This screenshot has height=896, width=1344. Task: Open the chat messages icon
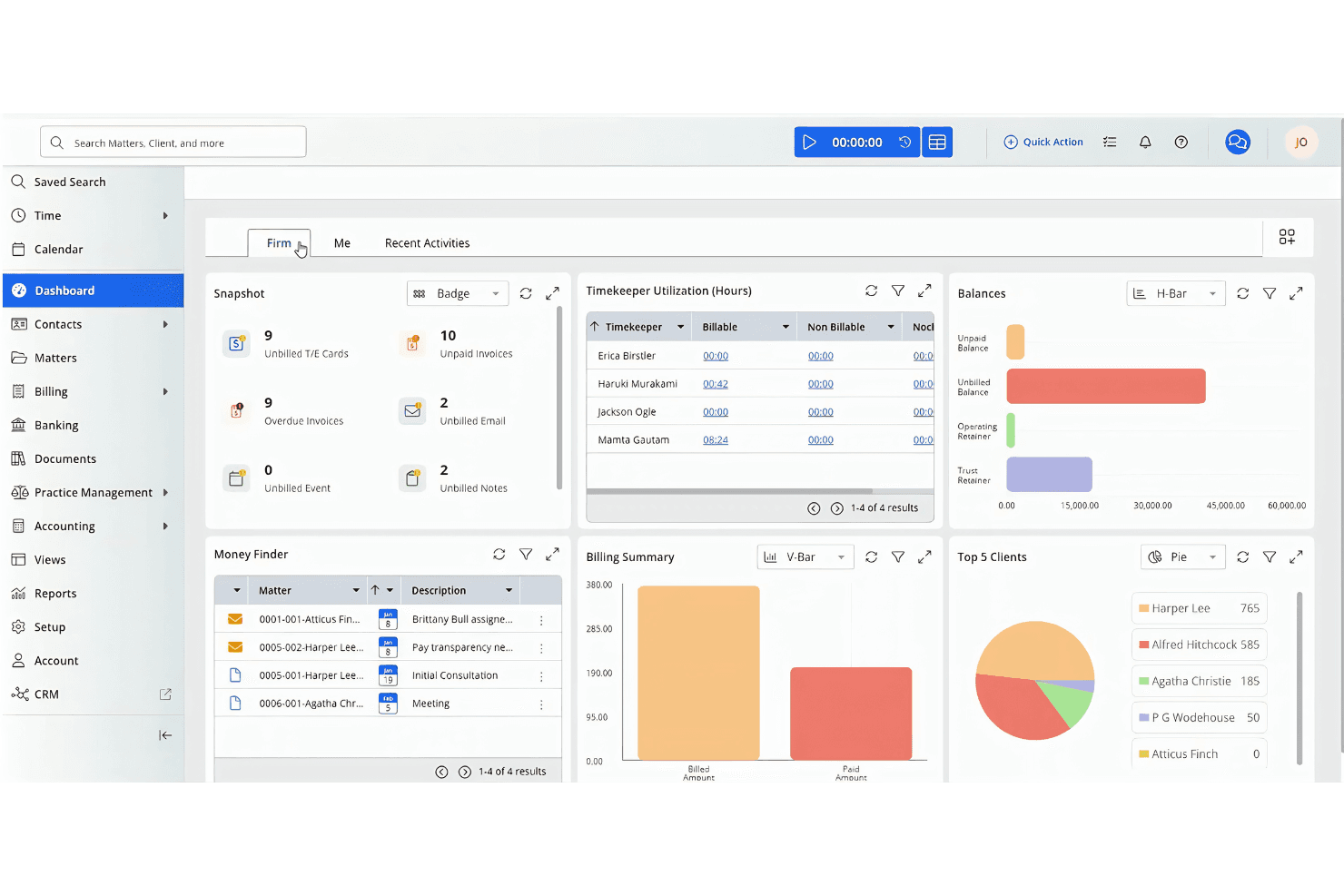pyautogui.click(x=1238, y=143)
